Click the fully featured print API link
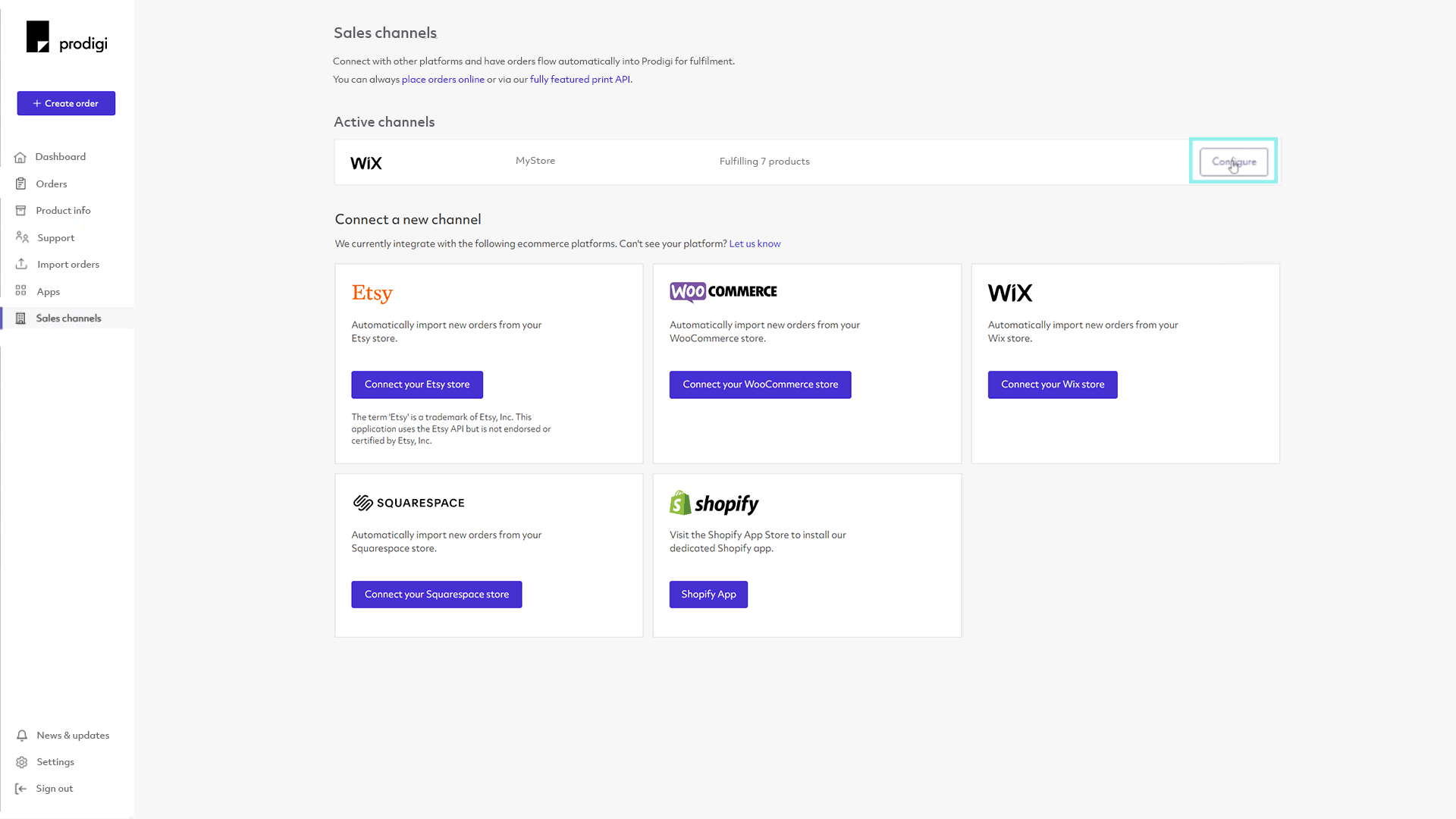Screen dimensions: 1456x819 (x=579, y=79)
